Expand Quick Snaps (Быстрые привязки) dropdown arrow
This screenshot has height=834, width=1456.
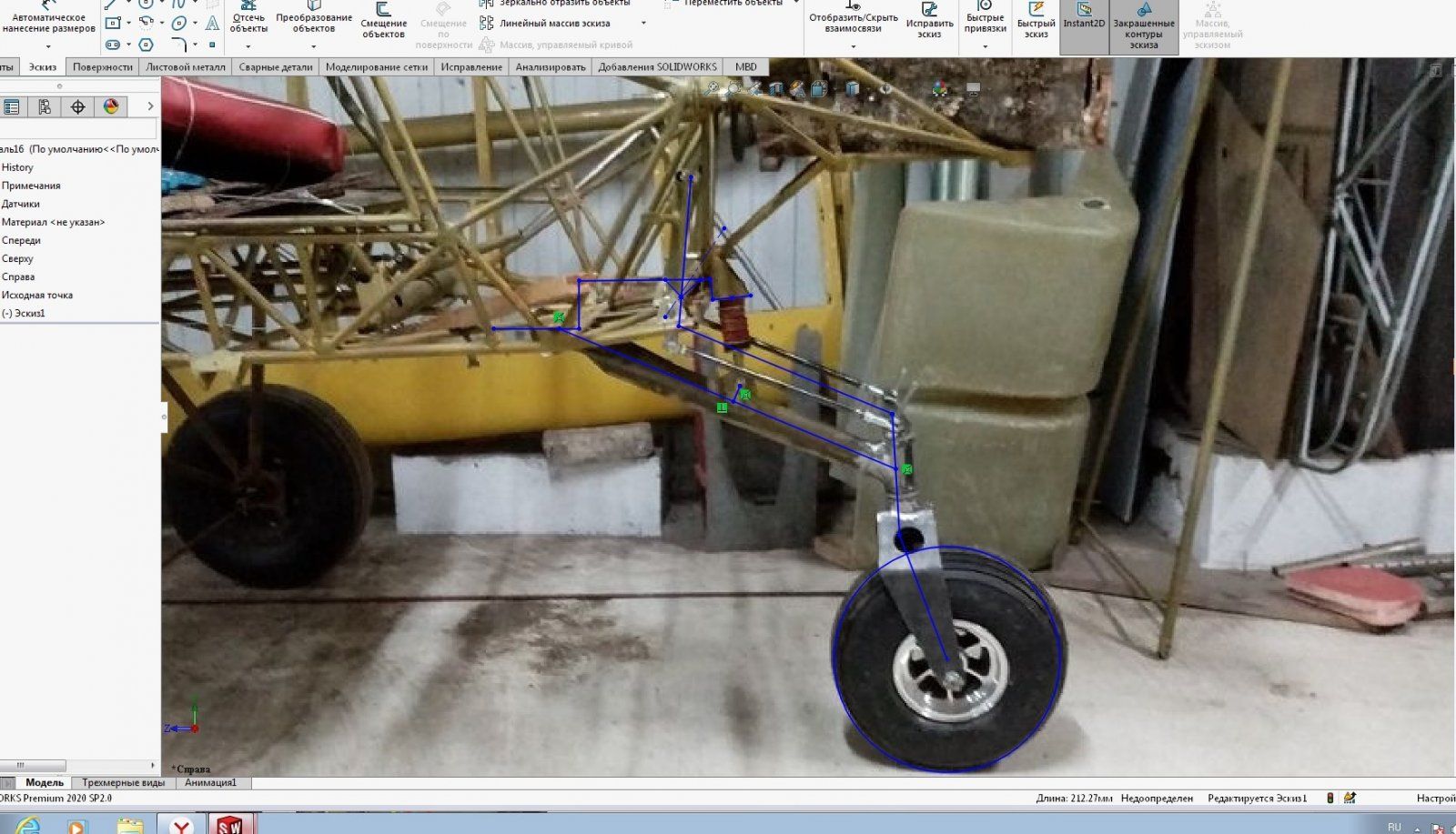[985, 46]
